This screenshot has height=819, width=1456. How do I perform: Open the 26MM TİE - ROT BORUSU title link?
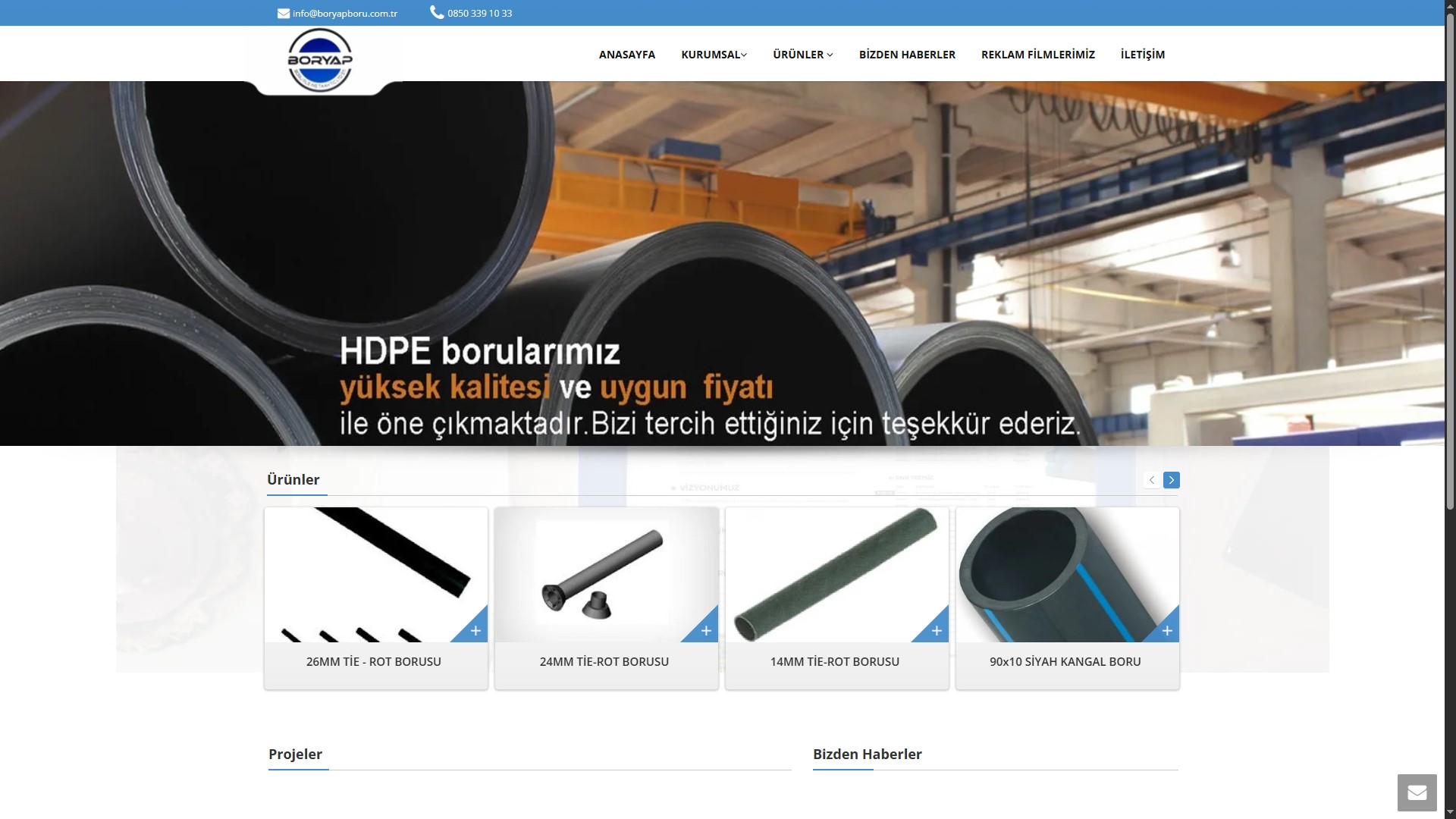tap(374, 661)
